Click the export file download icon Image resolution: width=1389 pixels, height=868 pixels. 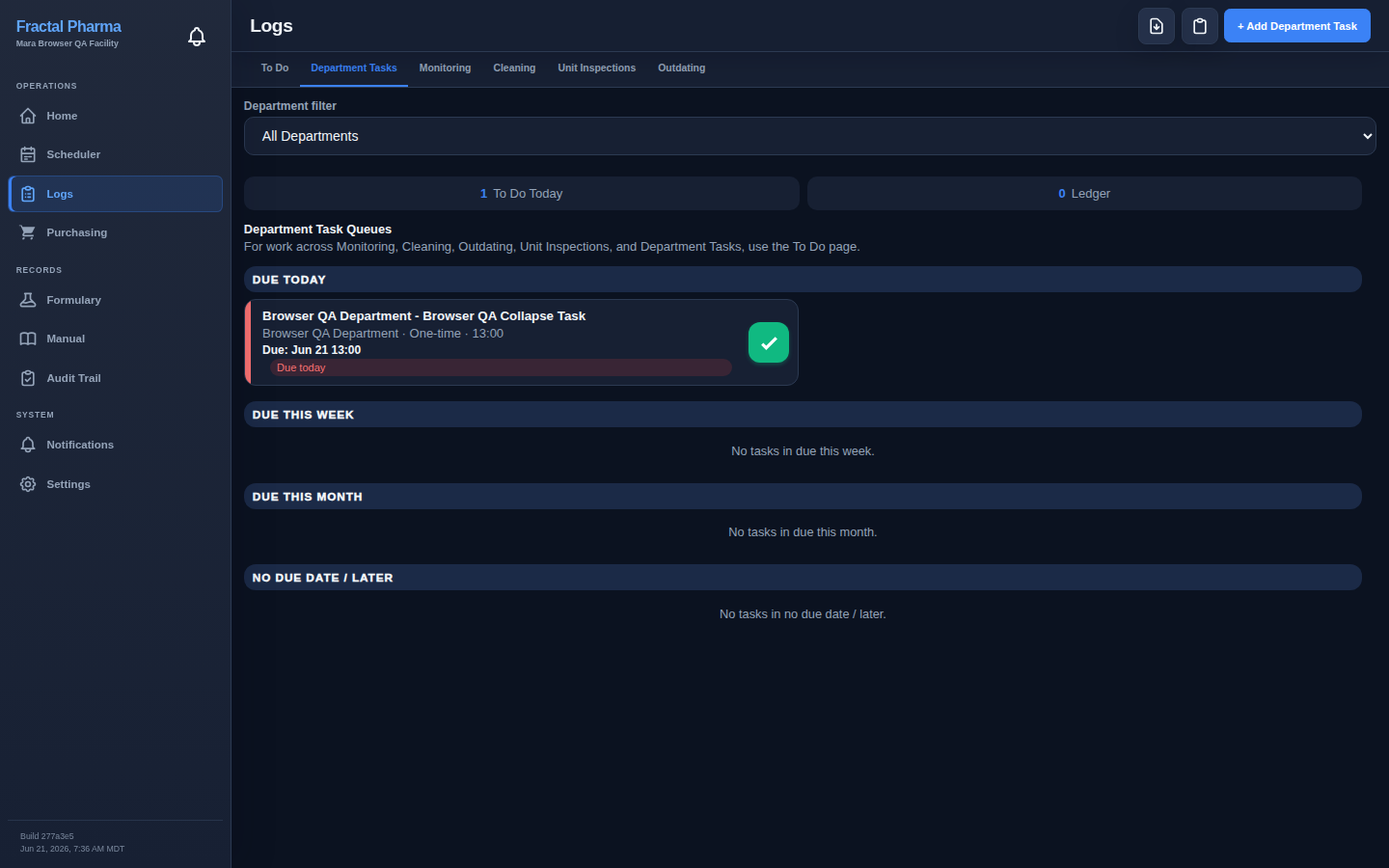click(1157, 26)
